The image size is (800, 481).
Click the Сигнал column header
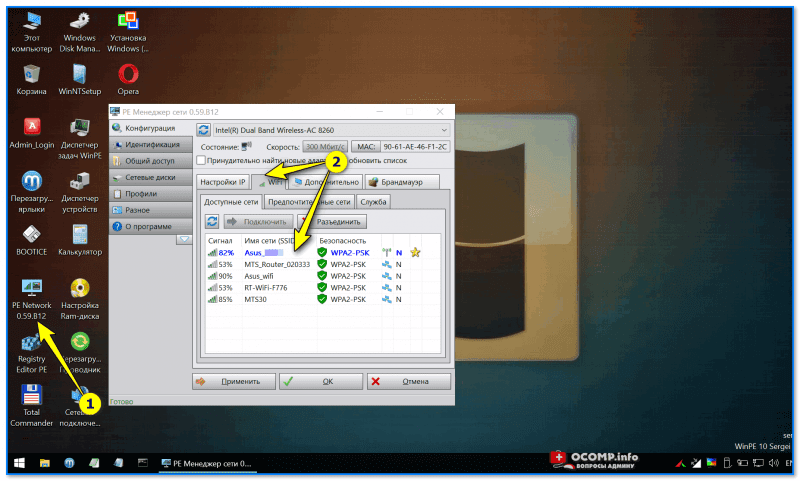pyautogui.click(x=223, y=240)
